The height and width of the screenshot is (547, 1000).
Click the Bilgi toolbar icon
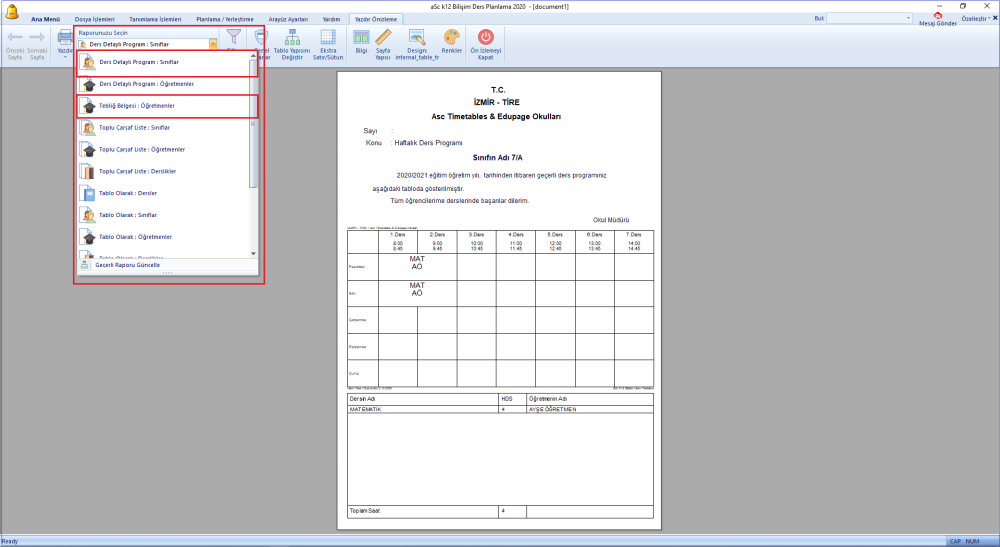(361, 37)
